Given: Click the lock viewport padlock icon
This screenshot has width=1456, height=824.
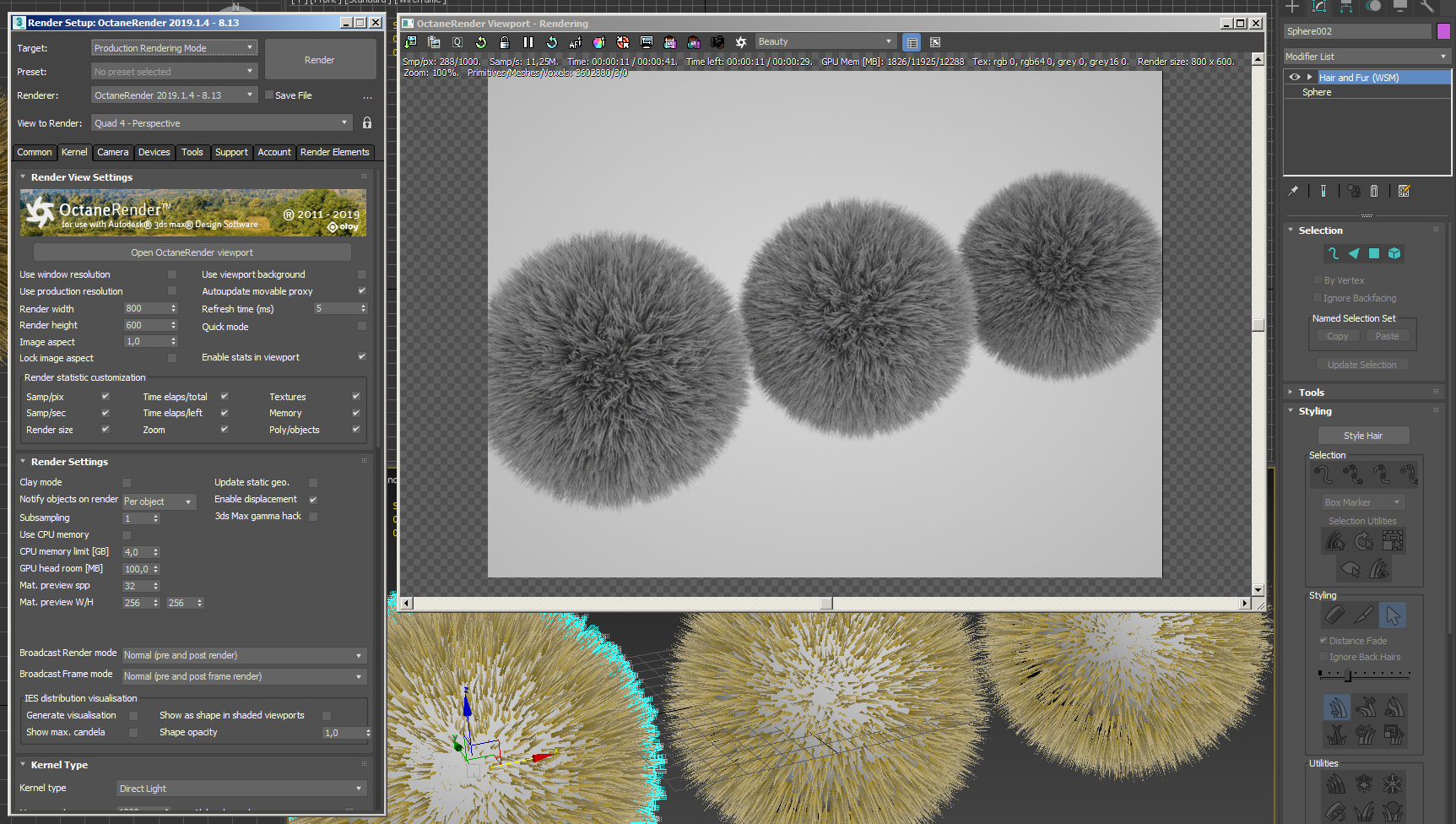Looking at the screenshot, I should coord(505,42).
